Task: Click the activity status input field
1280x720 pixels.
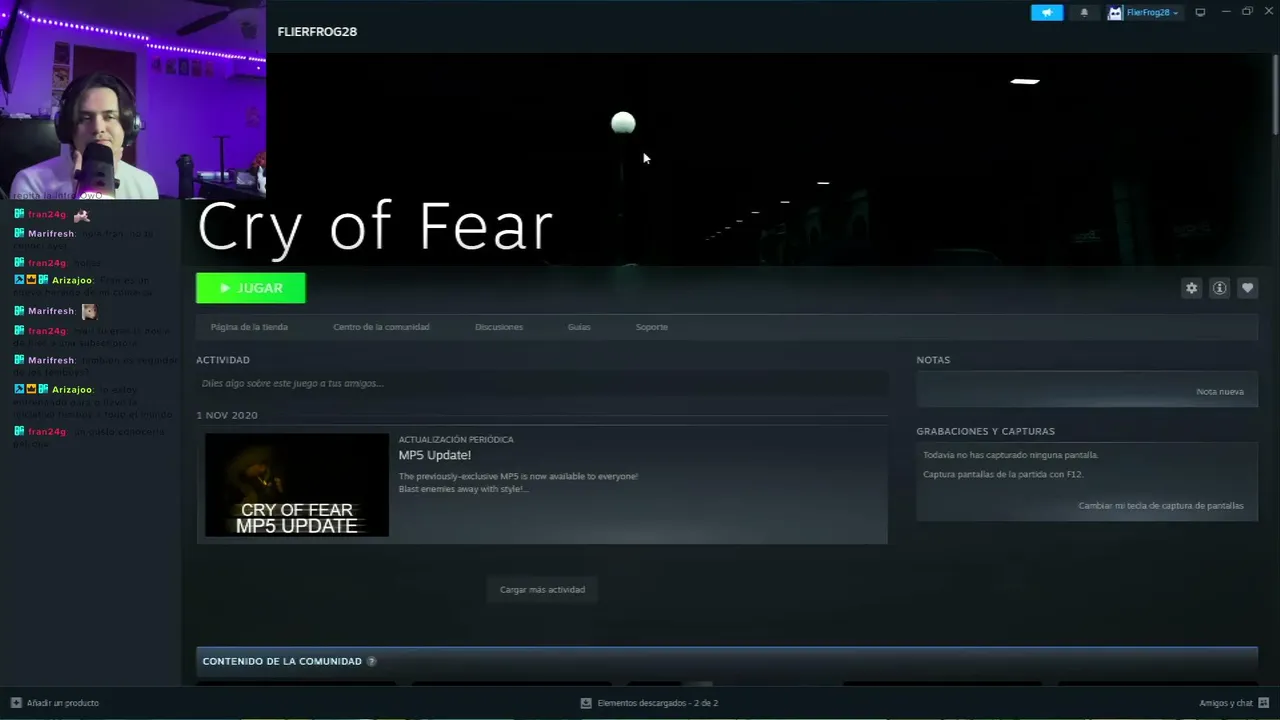Action: pyautogui.click(x=542, y=383)
